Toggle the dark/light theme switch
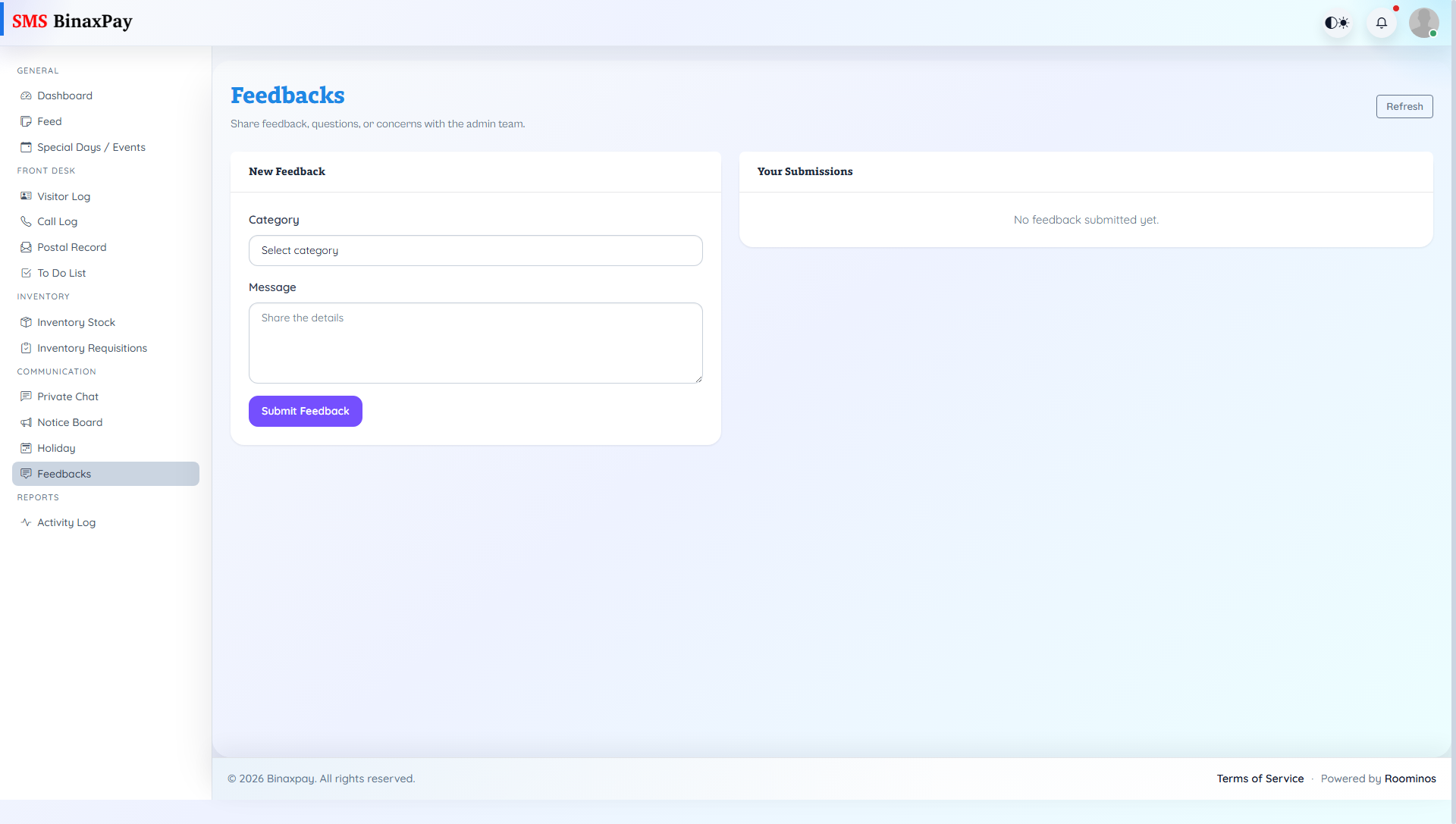The image size is (1456, 824). pos(1336,23)
